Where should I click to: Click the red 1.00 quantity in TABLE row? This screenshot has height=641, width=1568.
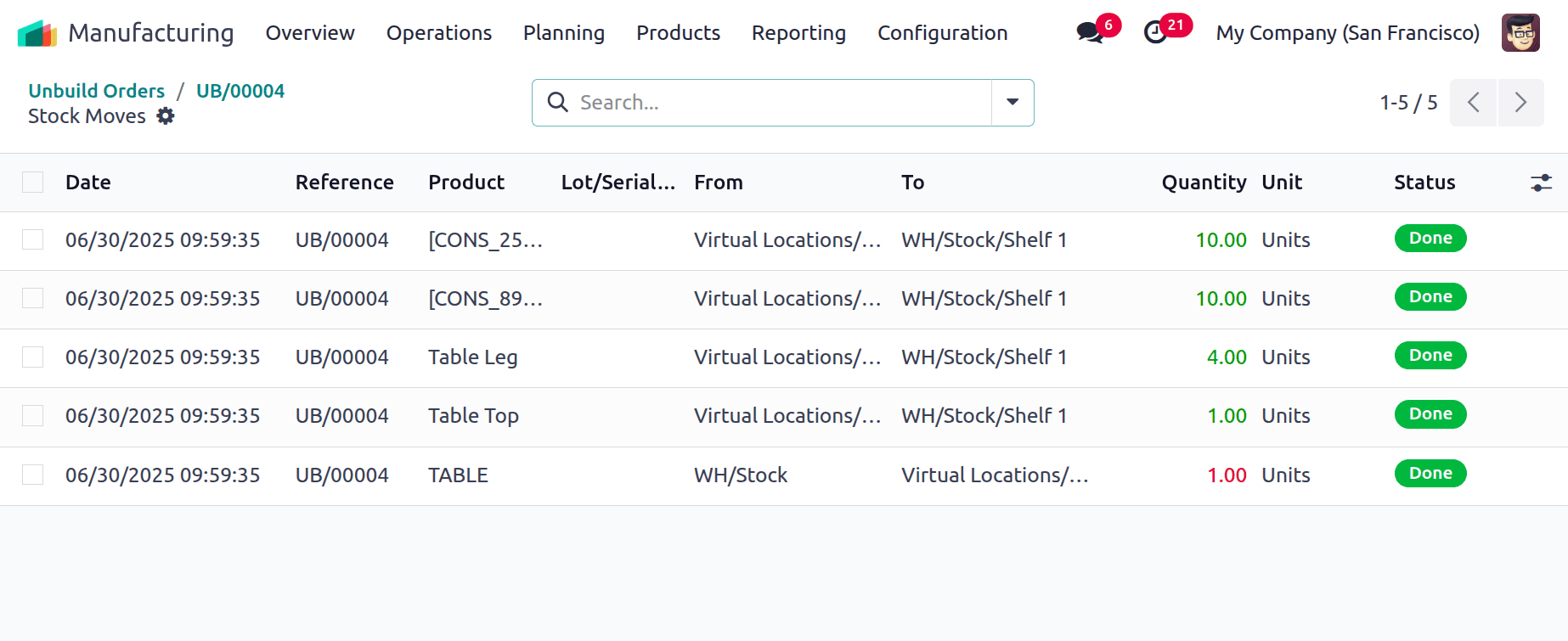click(x=1227, y=475)
